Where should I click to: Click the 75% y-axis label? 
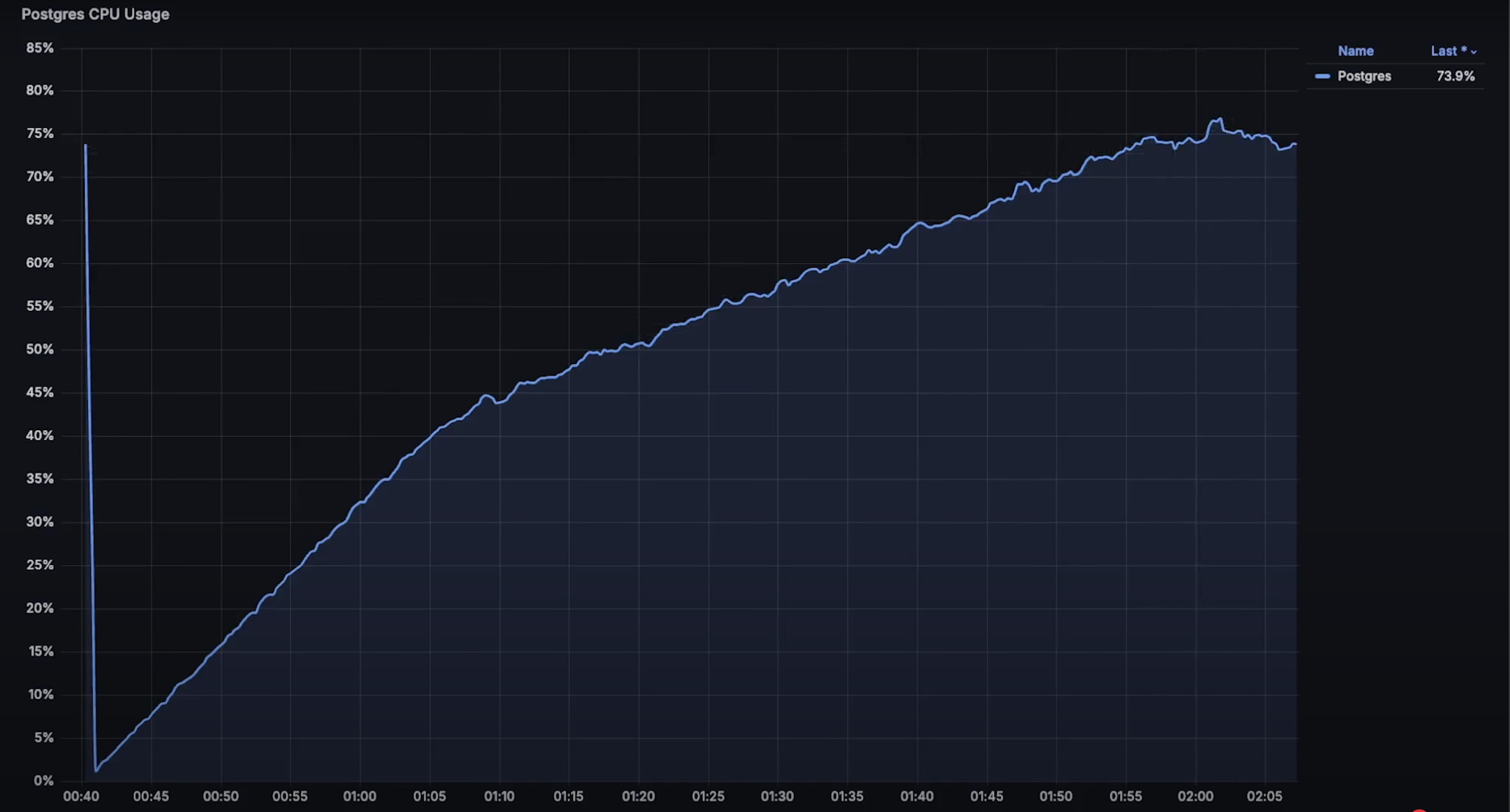coord(39,134)
